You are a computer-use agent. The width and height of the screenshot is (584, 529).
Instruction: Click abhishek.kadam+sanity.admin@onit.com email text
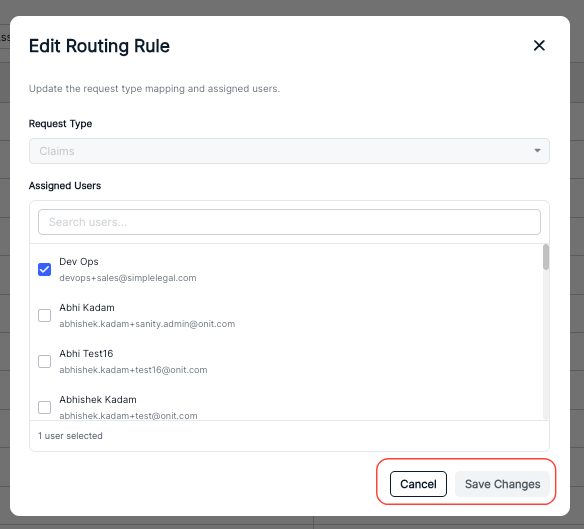pyautogui.click(x=147, y=324)
